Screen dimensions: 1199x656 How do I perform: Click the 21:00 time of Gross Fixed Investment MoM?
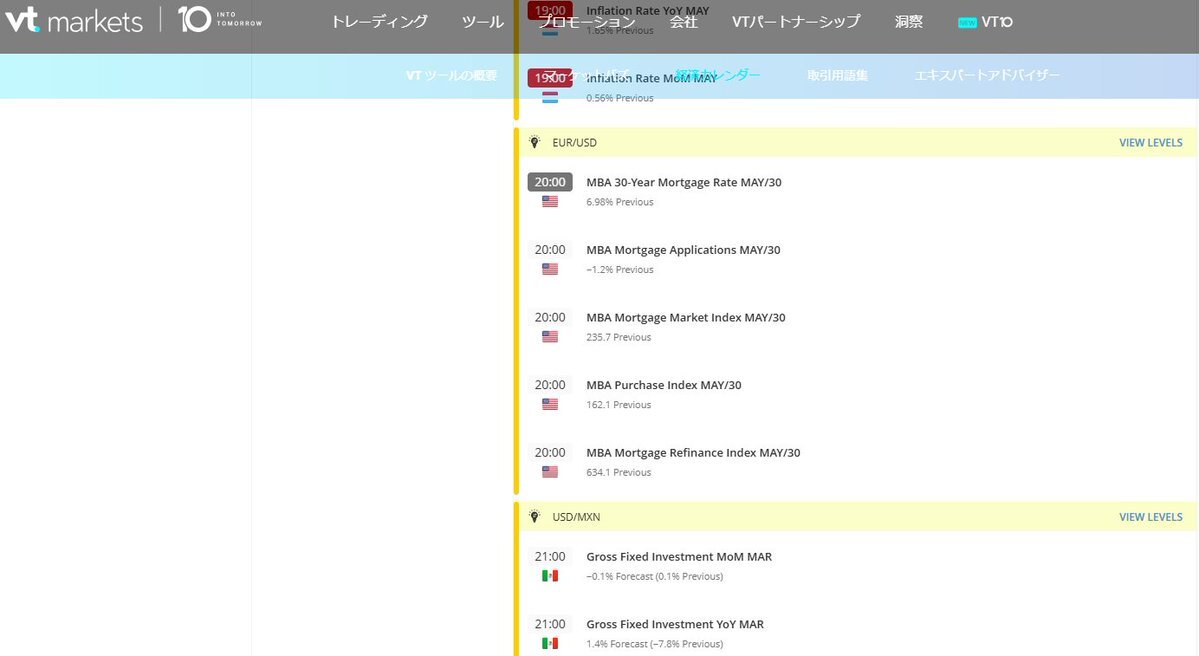point(550,557)
